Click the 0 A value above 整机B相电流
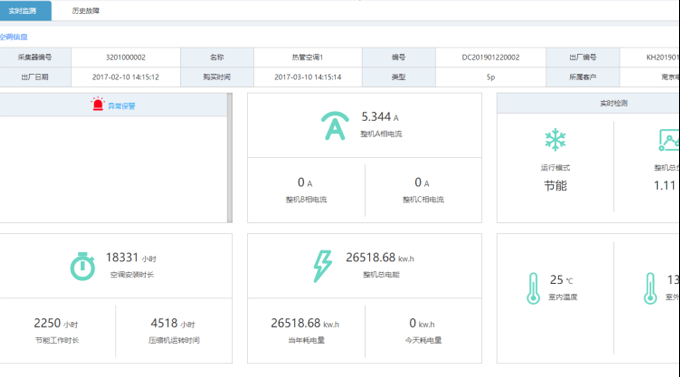The height and width of the screenshot is (377, 680). (305, 183)
